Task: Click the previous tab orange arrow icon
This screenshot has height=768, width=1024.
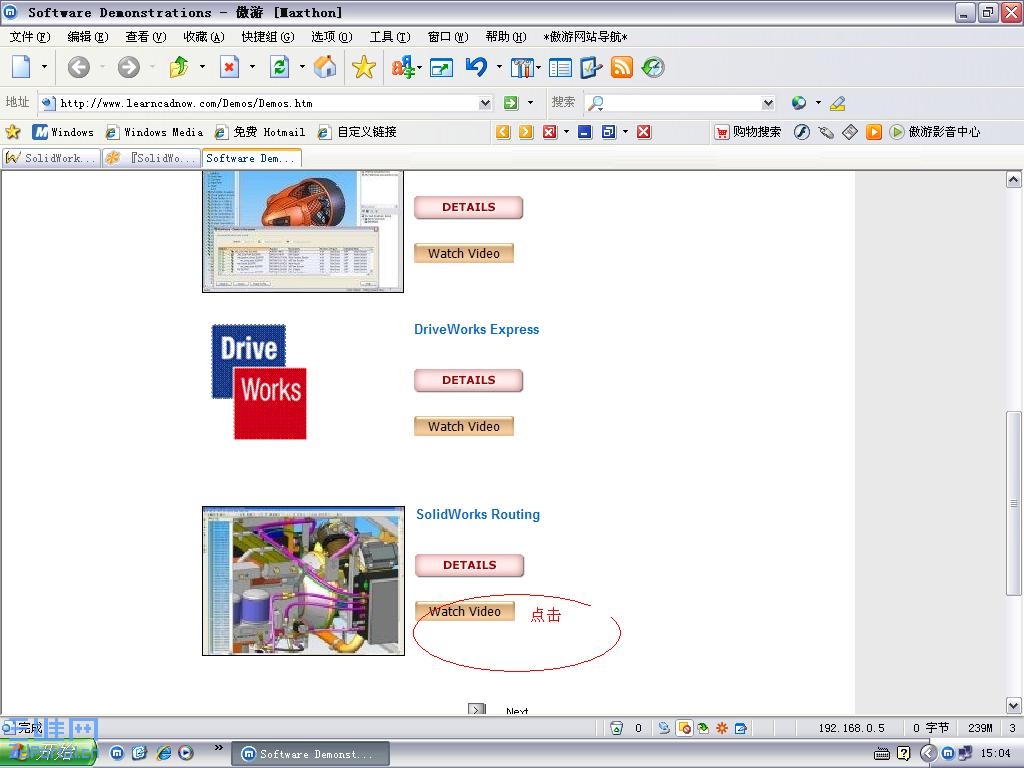Action: [502, 132]
